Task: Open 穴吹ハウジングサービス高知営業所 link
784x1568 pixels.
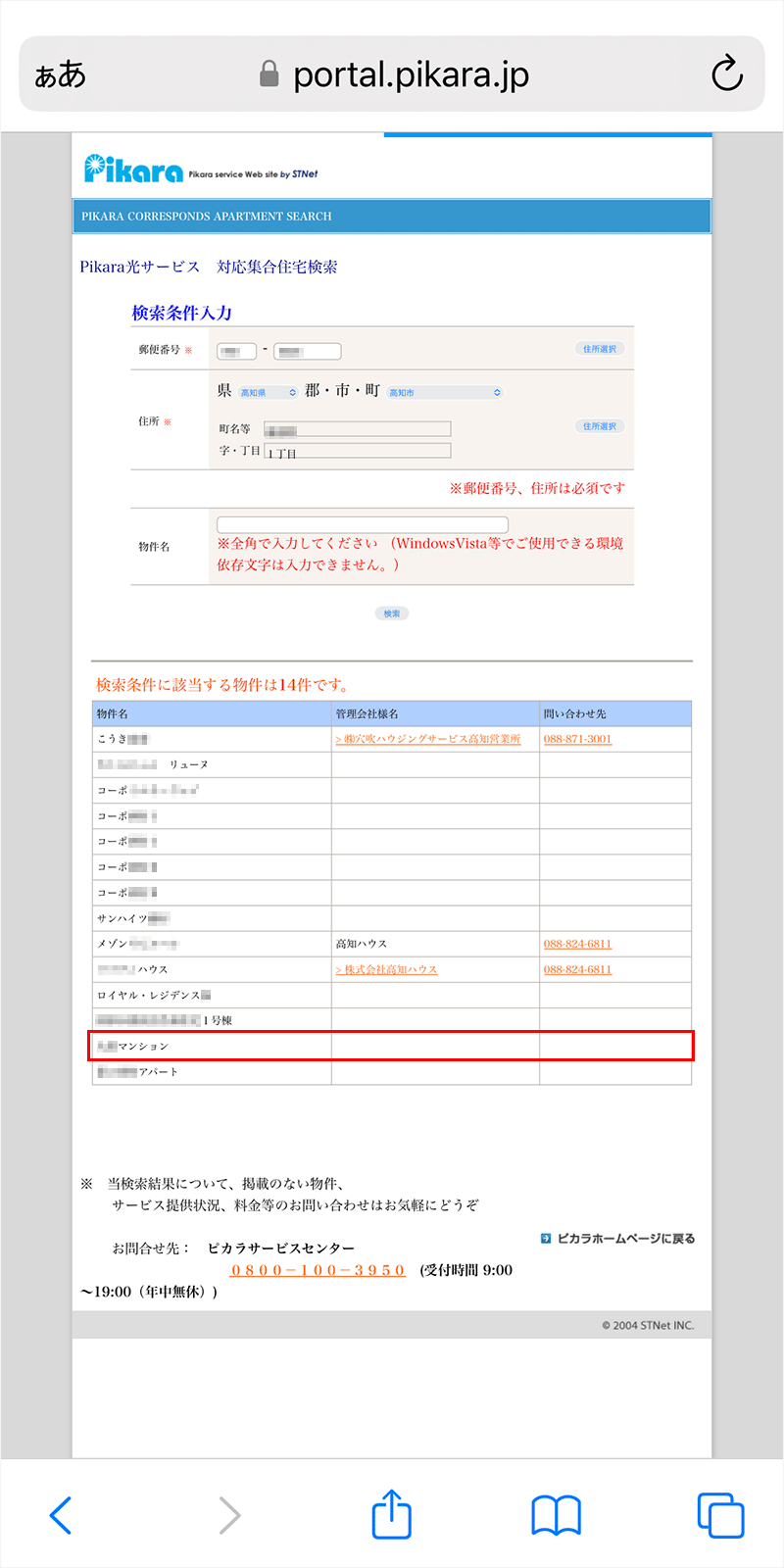Action: pos(428,739)
